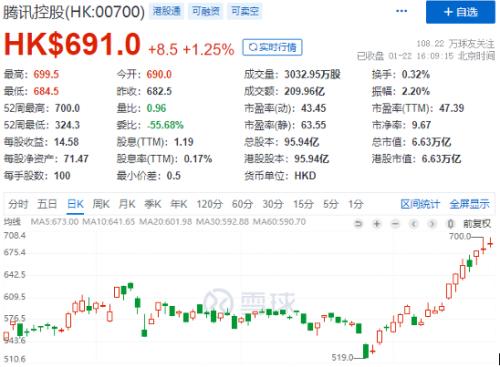Click the 700.0 high marker on chart

tap(460, 236)
